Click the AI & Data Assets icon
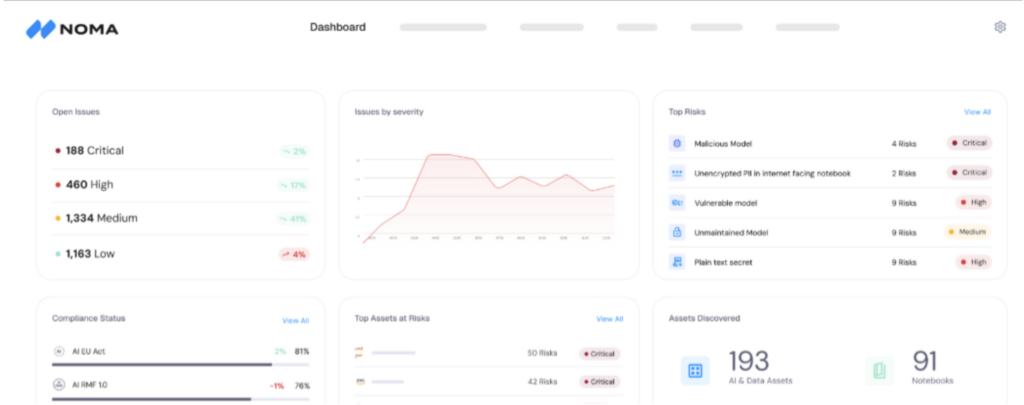1024x405 pixels. point(695,371)
